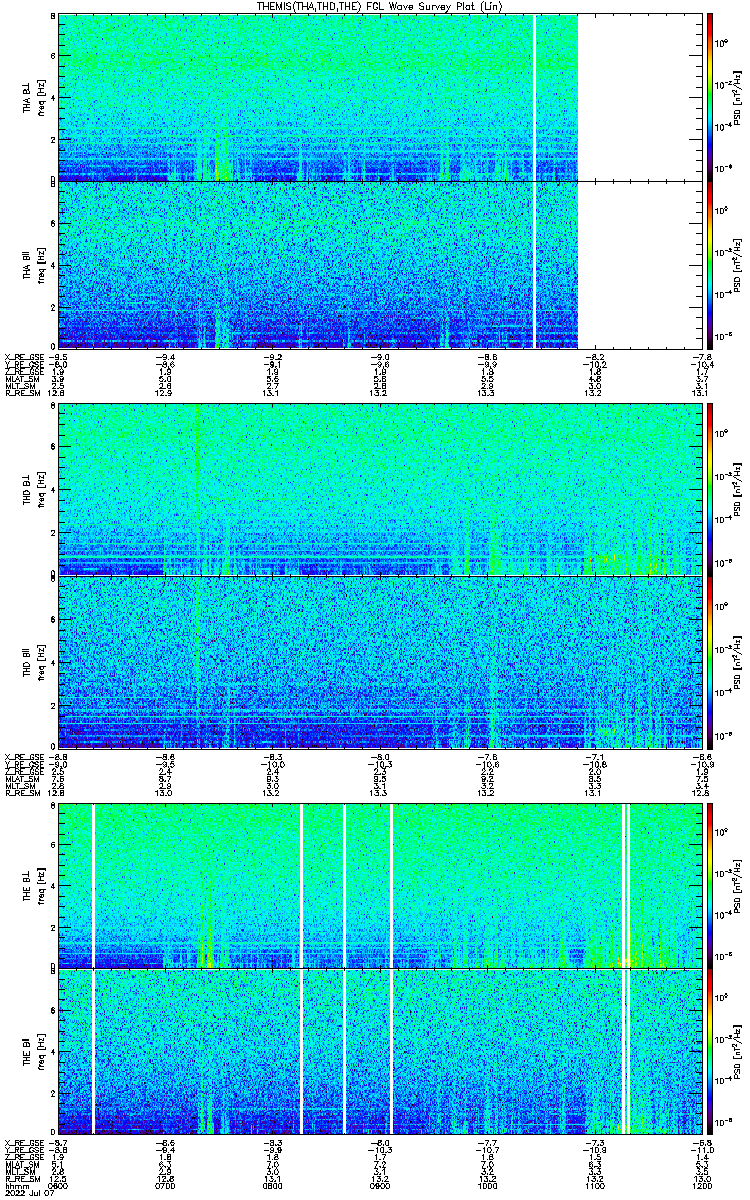Click the 0800 time tick label

(272, 1187)
